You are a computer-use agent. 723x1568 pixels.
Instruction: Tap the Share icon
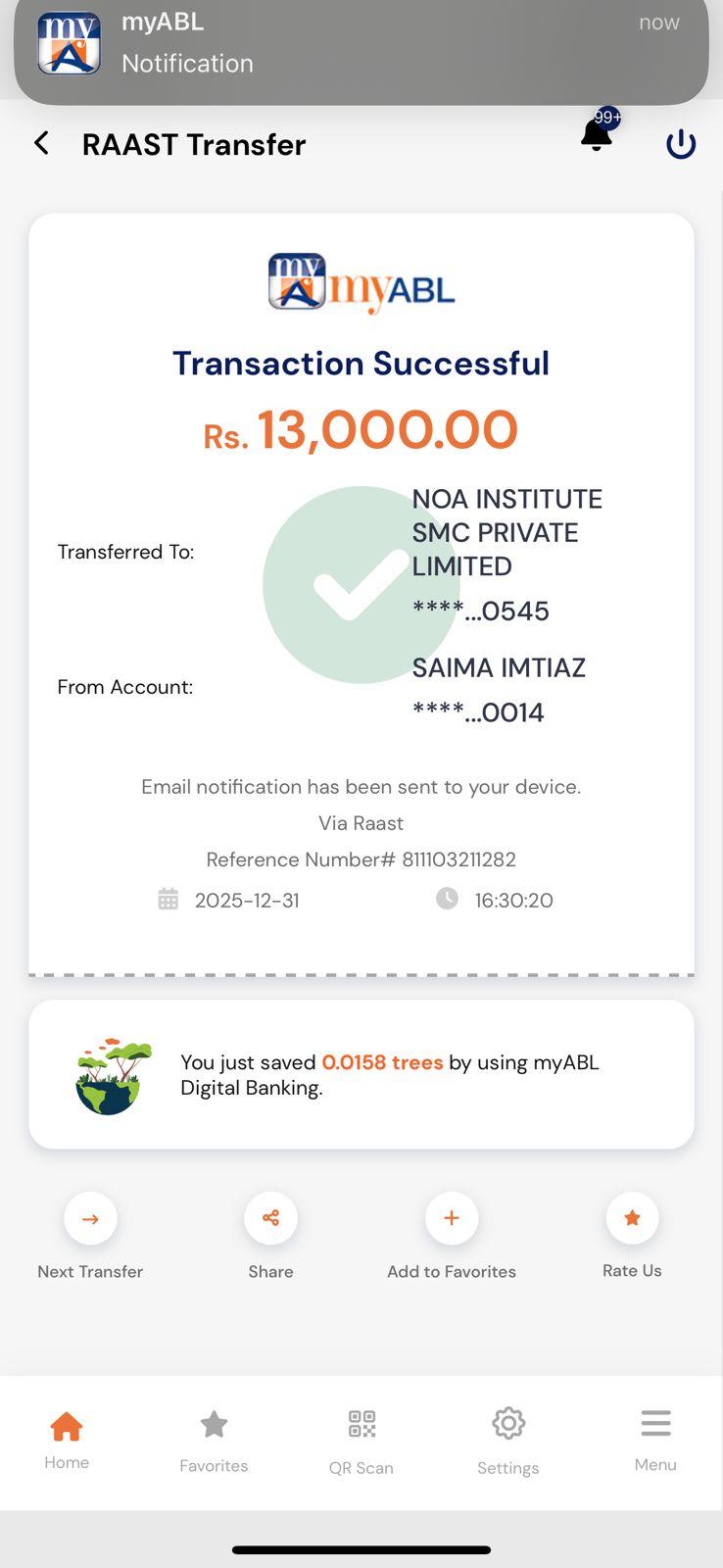click(x=270, y=1218)
